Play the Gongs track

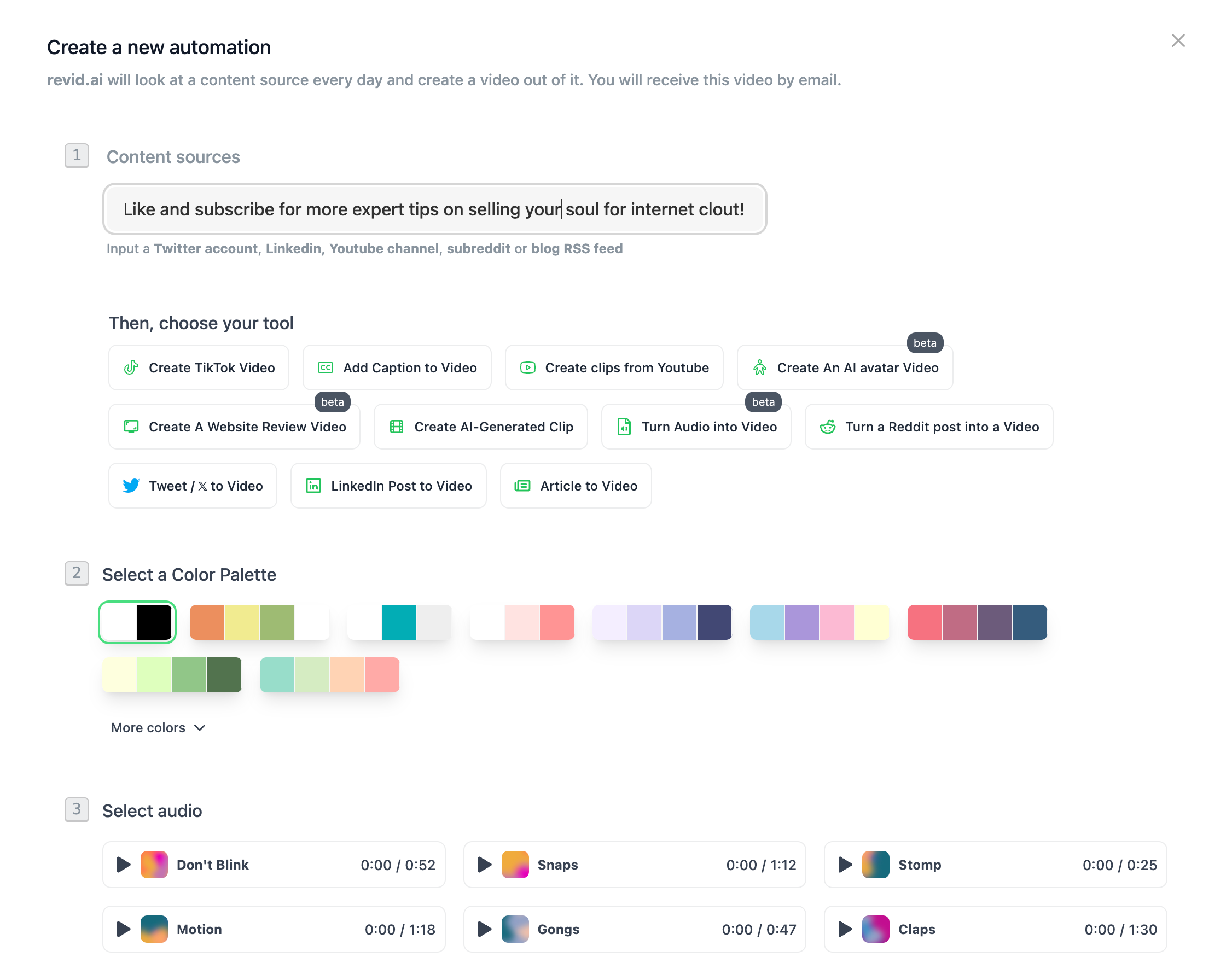tap(484, 929)
